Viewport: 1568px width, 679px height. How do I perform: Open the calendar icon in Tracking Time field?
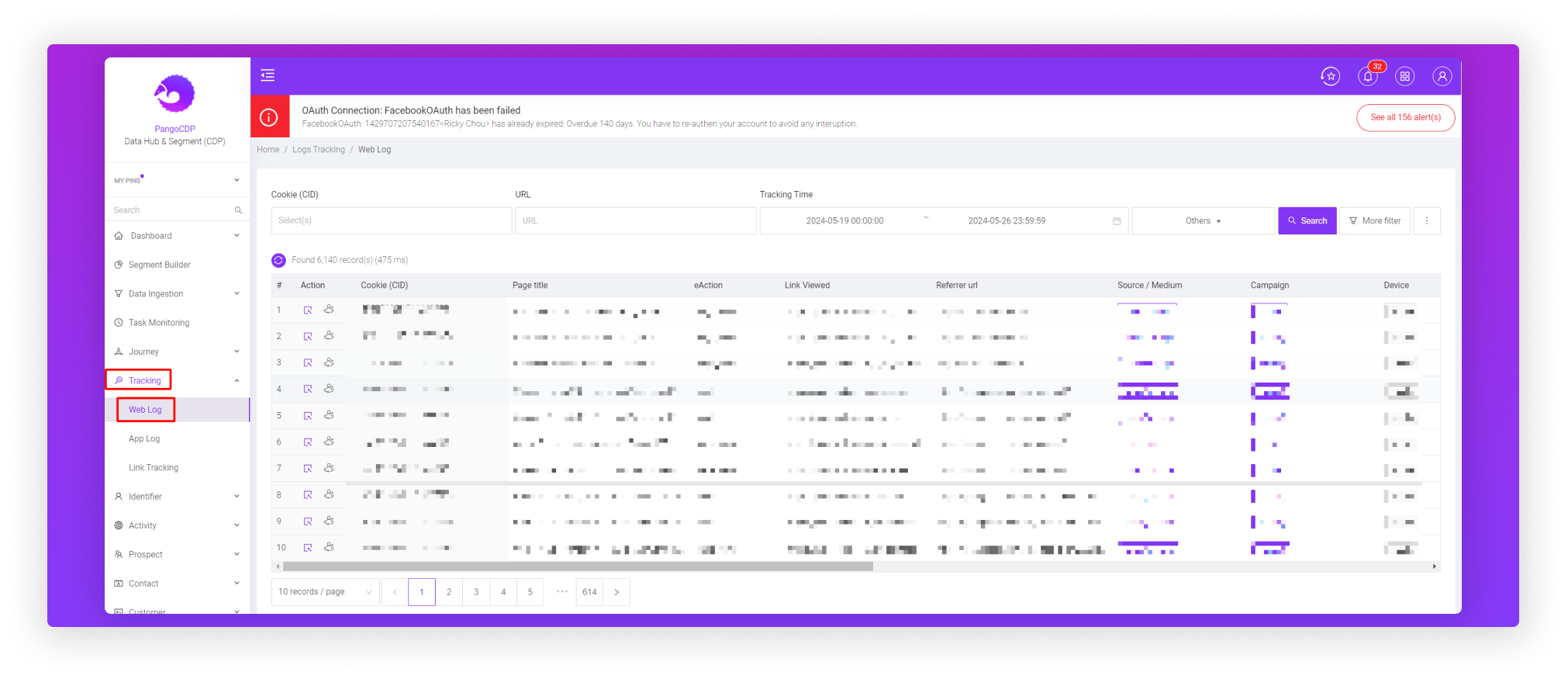(x=1117, y=221)
